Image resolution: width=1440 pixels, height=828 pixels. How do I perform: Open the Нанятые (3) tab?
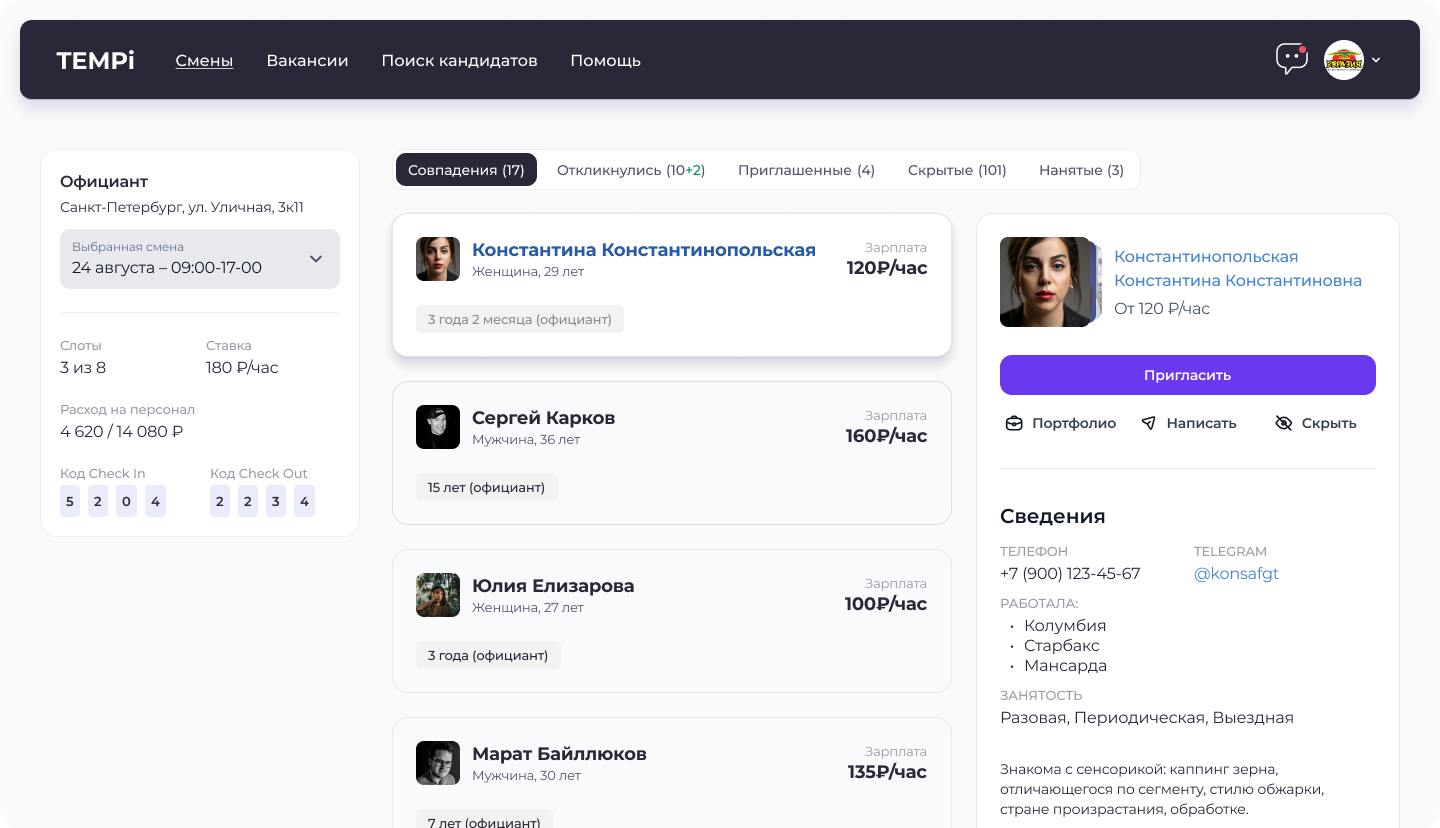point(1081,170)
